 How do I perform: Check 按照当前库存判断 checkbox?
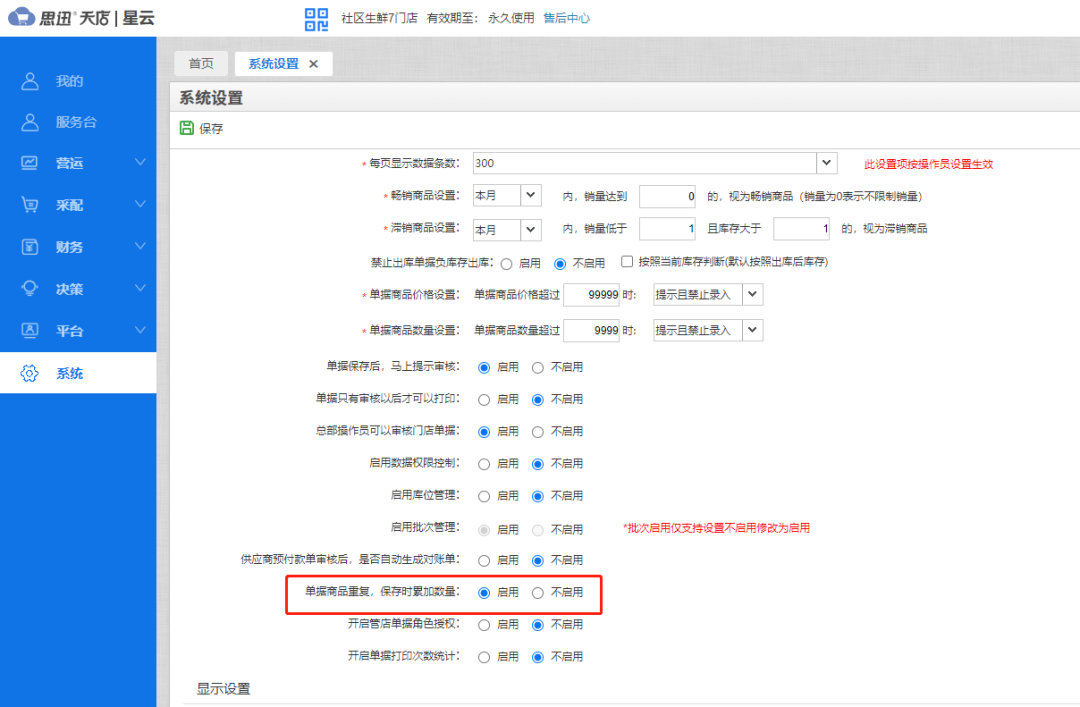(x=628, y=262)
